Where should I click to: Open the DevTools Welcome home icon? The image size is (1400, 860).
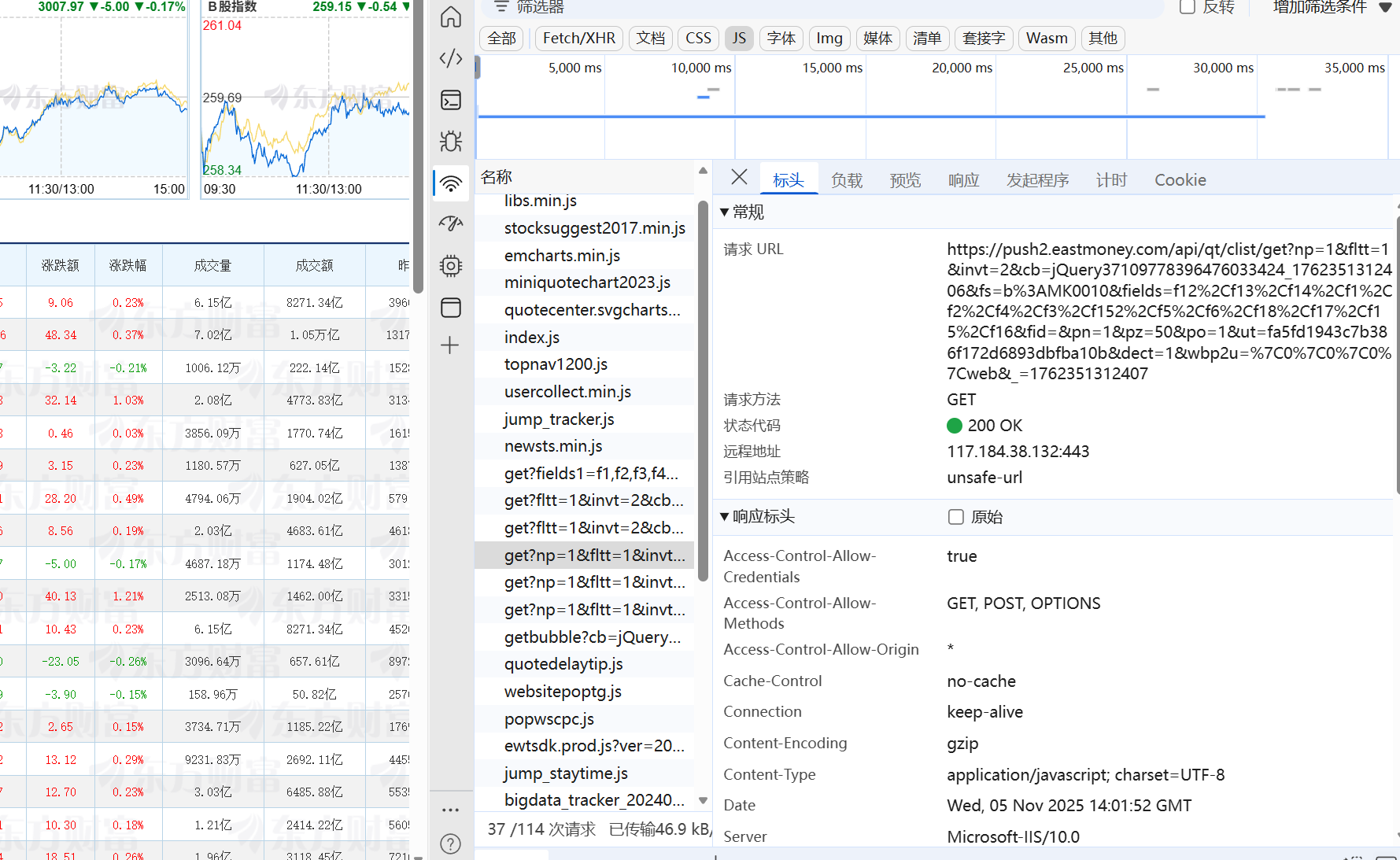point(451,17)
